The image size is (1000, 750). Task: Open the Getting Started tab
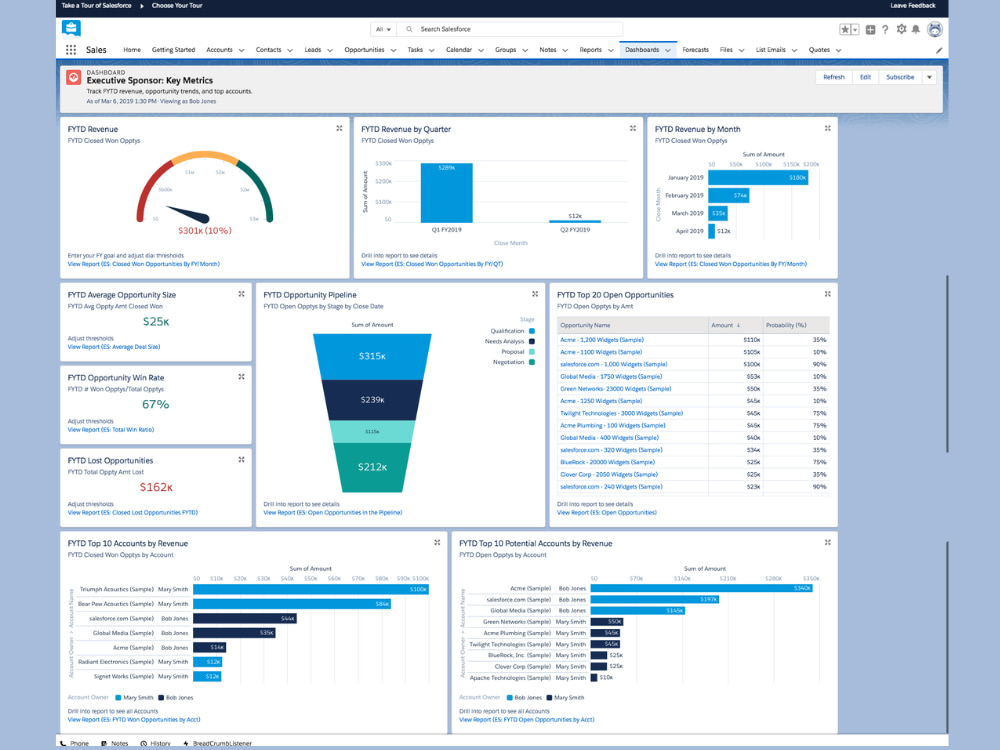173,50
